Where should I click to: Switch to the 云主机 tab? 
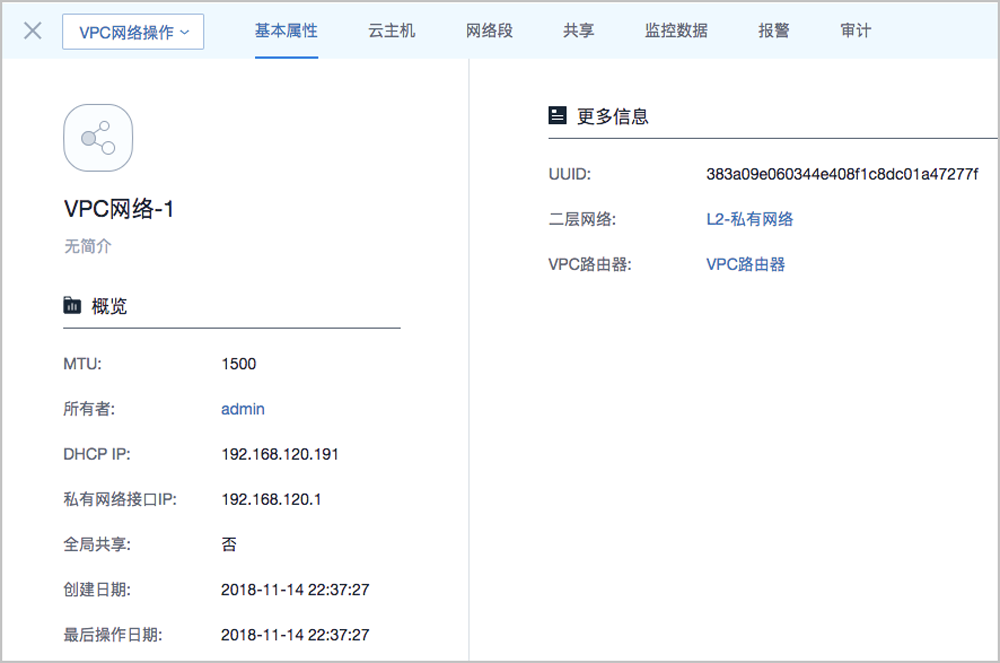click(x=391, y=31)
